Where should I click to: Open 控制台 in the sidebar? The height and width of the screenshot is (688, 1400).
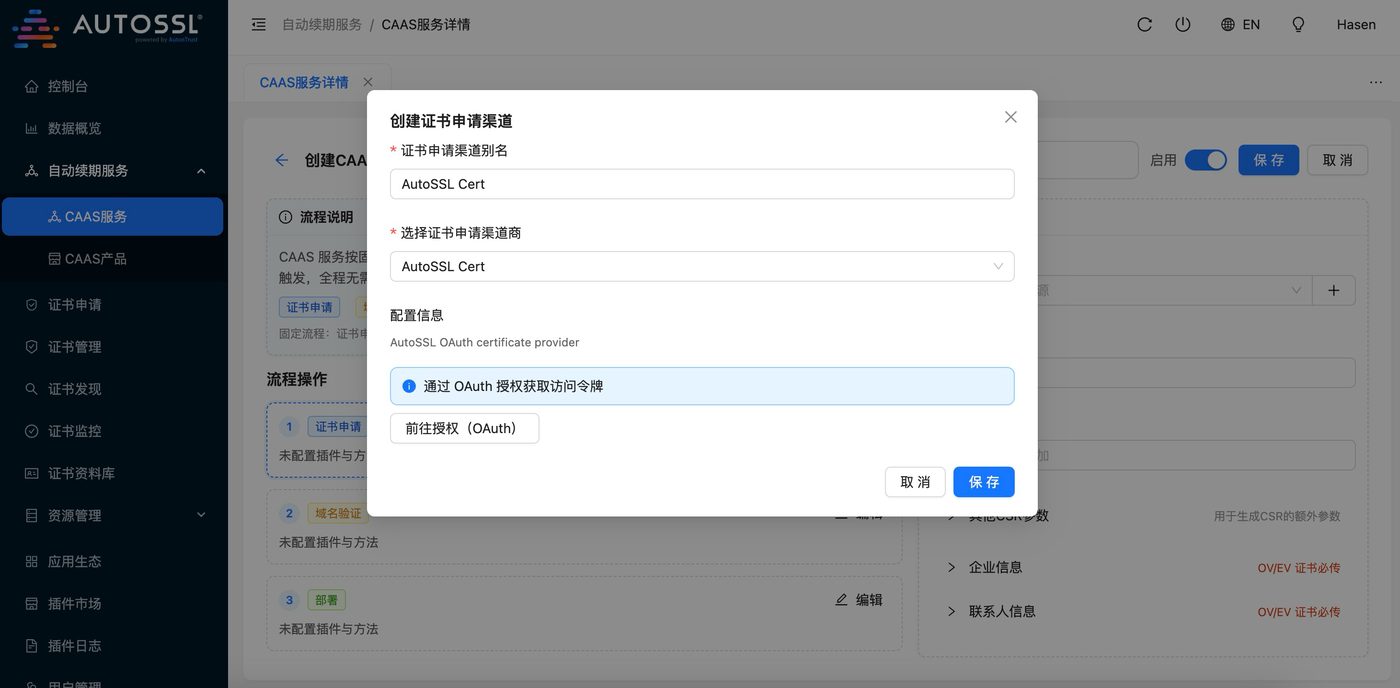click(x=114, y=86)
